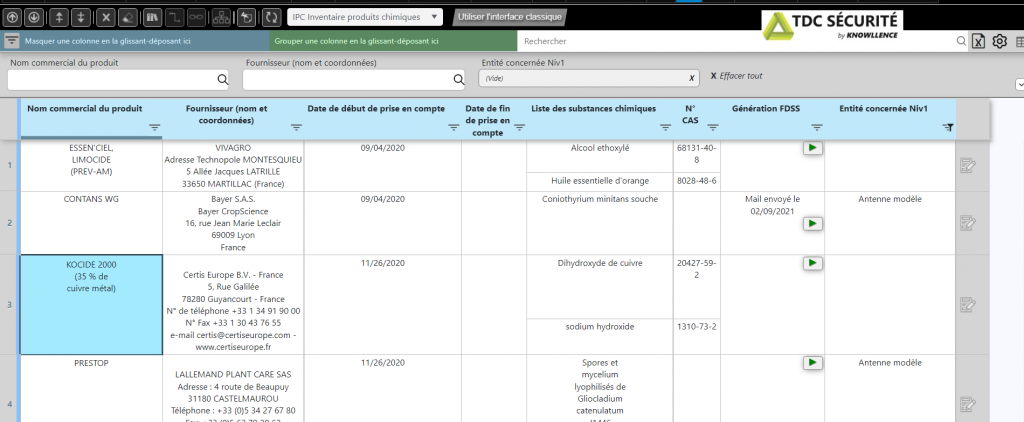The width and height of the screenshot is (1024, 422).
Task: Click Utiliser l'interface classique tab
Action: click(x=510, y=17)
